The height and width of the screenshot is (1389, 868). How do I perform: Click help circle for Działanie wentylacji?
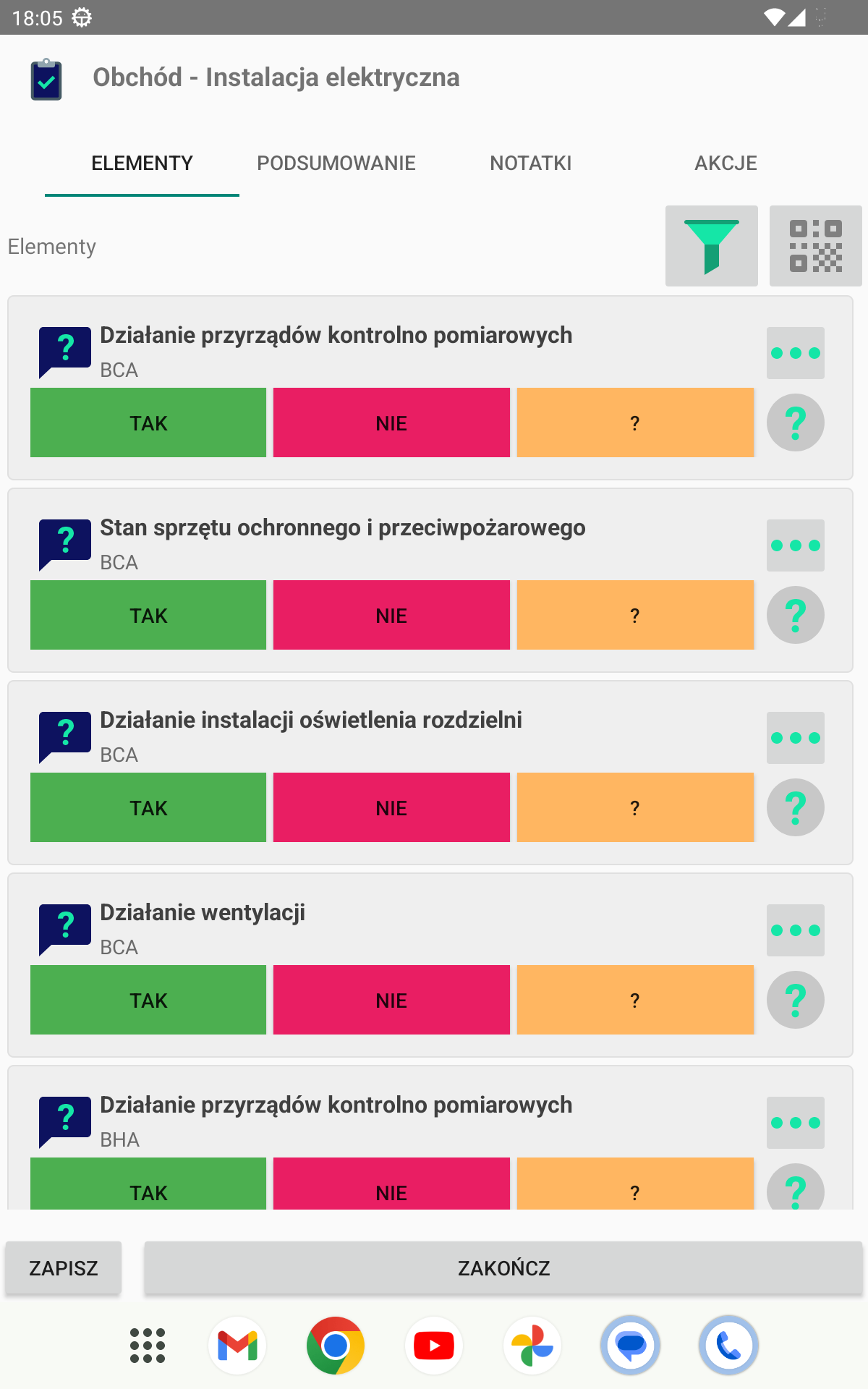[x=795, y=1000]
